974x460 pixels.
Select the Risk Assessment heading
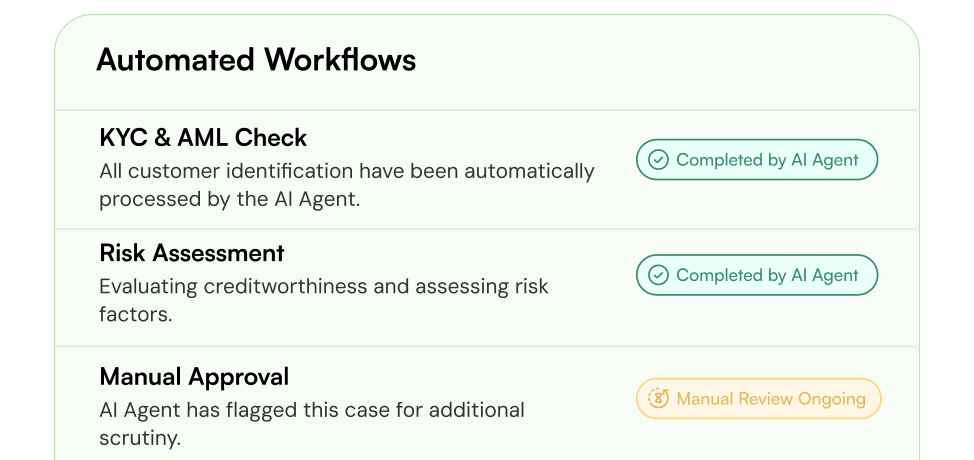point(192,253)
